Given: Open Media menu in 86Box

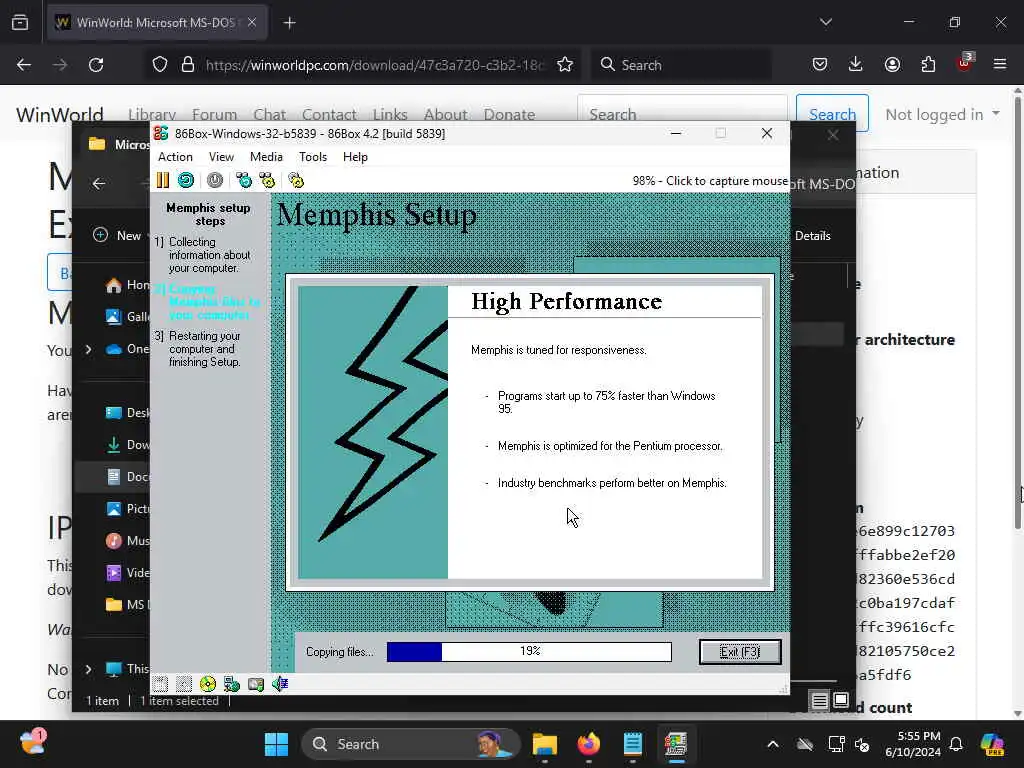Looking at the screenshot, I should pyautogui.click(x=266, y=157).
